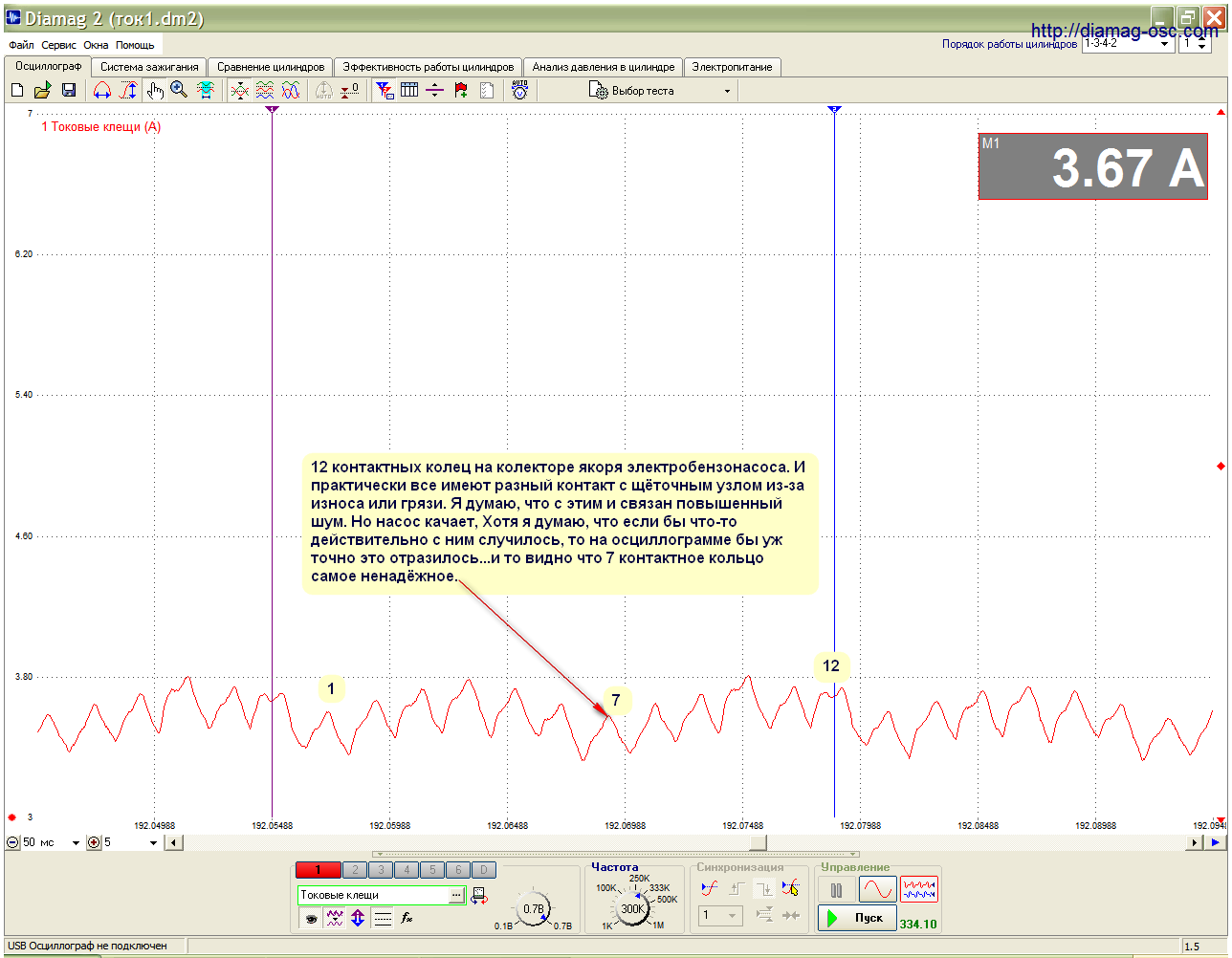This screenshot has height=958, width=1232.
Task: Open the Помощь menu
Action: tap(135, 45)
